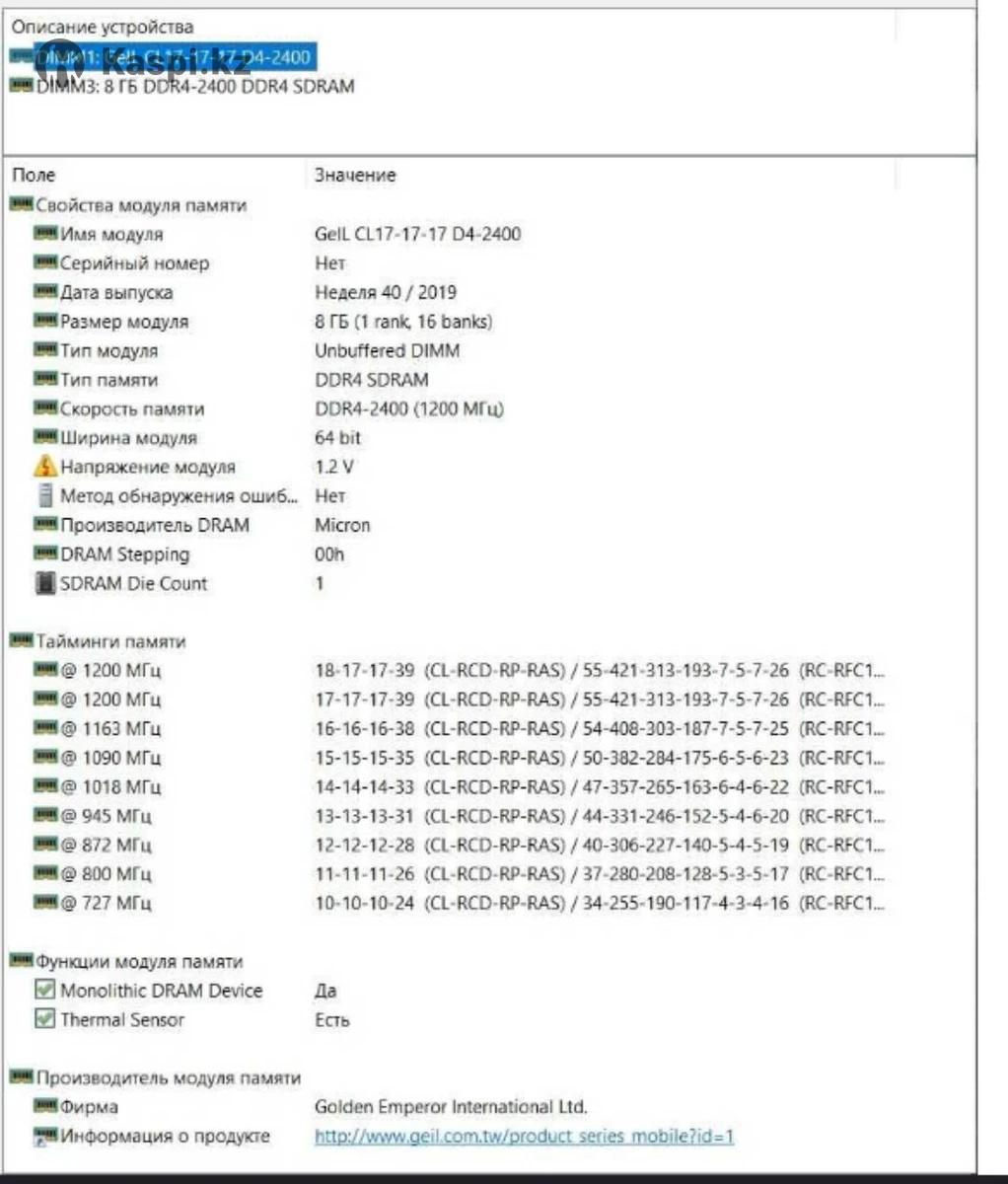Toggle the Monolithic DRAM Device checkbox
The image size is (1008, 1184).
click(x=44, y=990)
